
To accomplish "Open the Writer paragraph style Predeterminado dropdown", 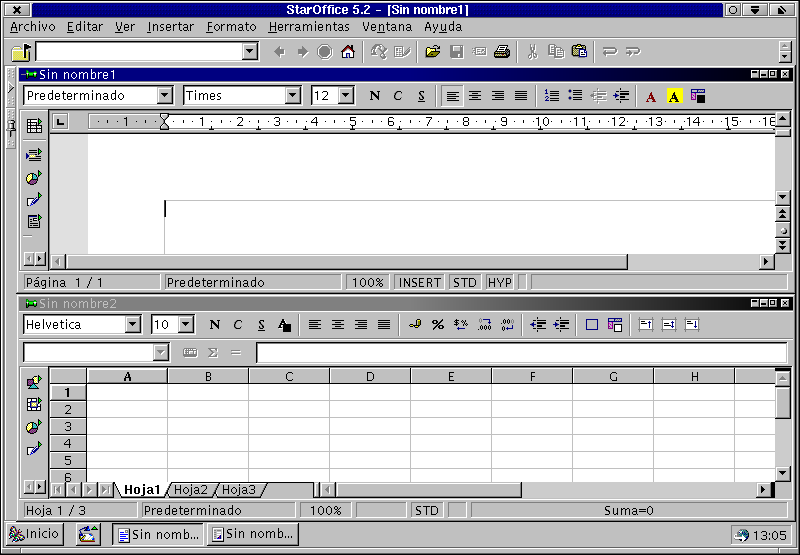I will pyautogui.click(x=165, y=96).
